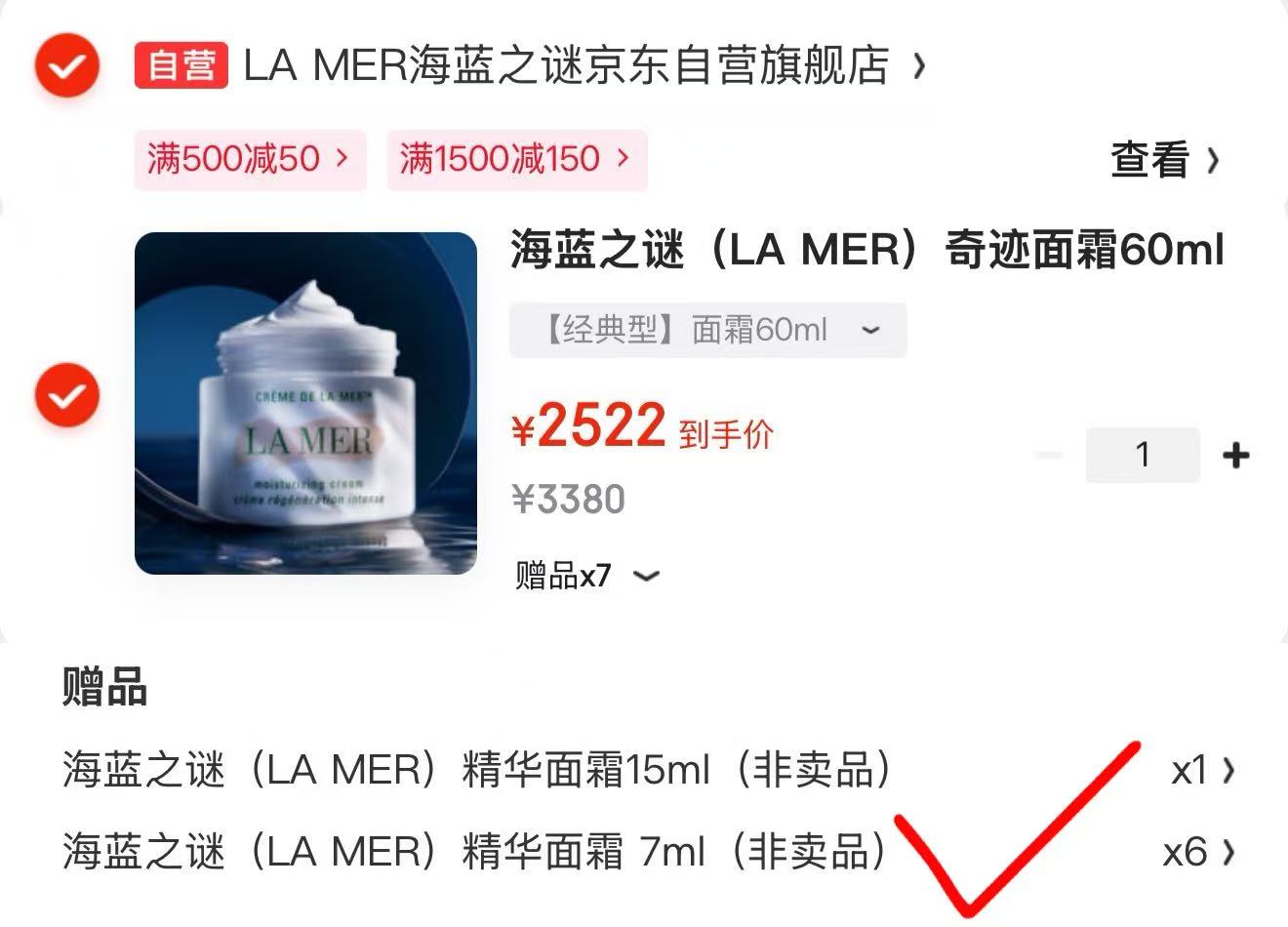Open the 精华面霜15ml gift item
1288x927 pixels.
pyautogui.click(x=477, y=770)
